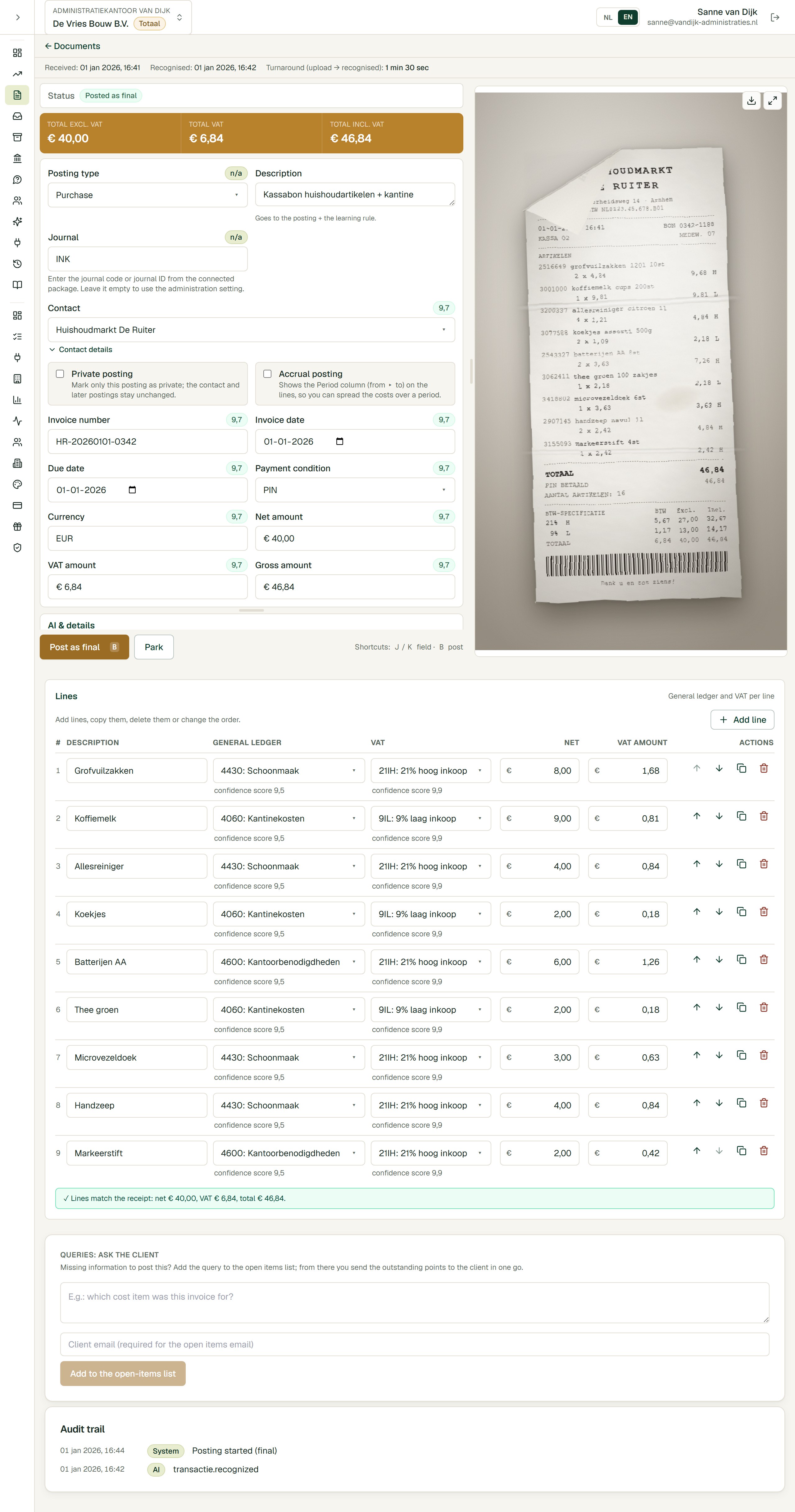Go back to Documents
The image size is (795, 1512).
tap(72, 46)
